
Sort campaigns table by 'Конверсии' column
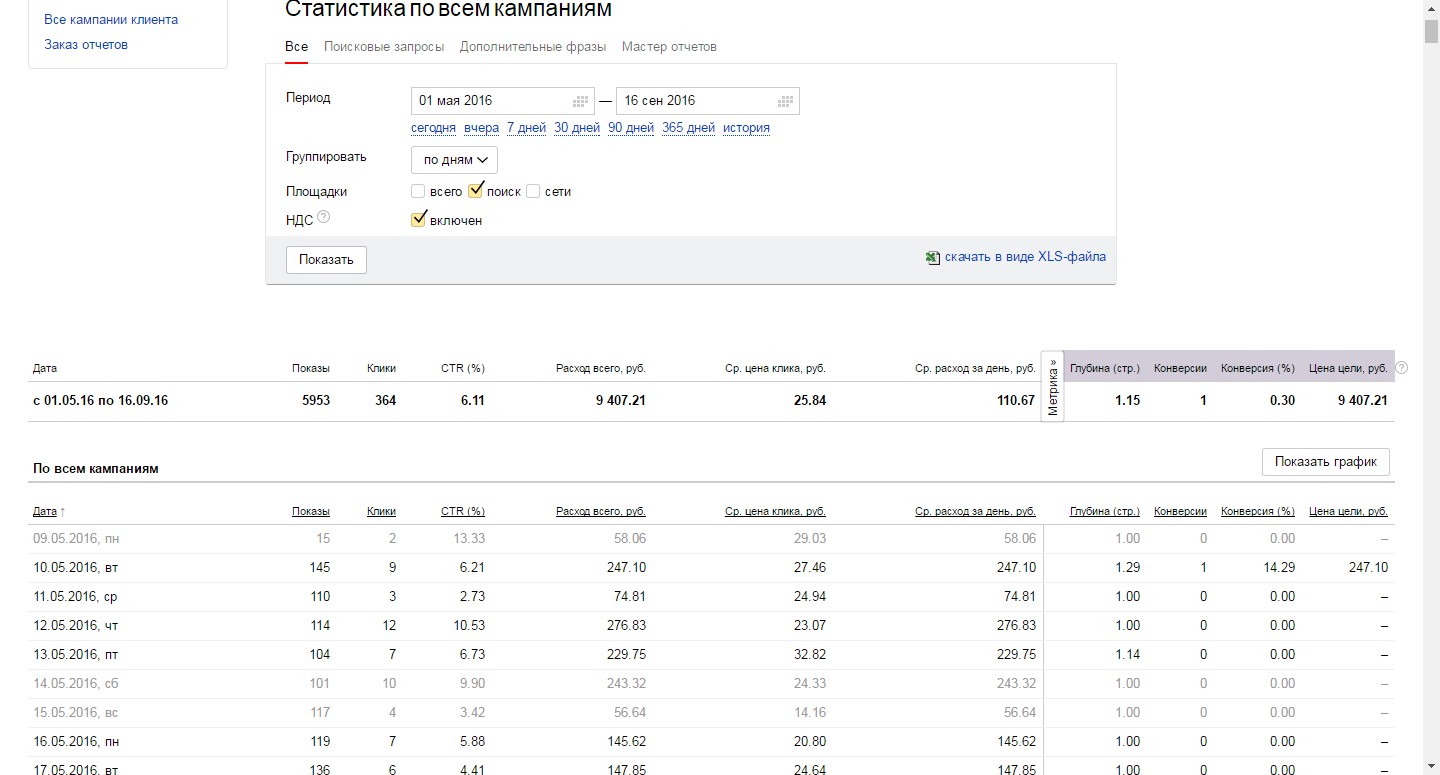point(1180,511)
